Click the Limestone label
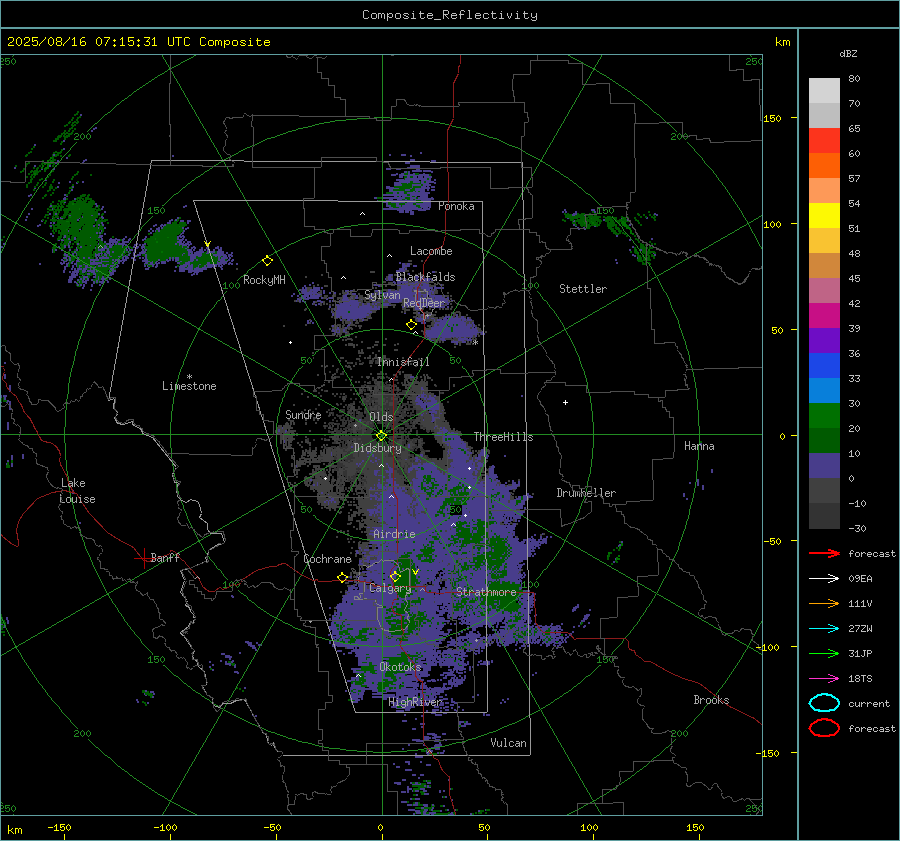Viewport: 900px width, 841px height. click(x=189, y=386)
